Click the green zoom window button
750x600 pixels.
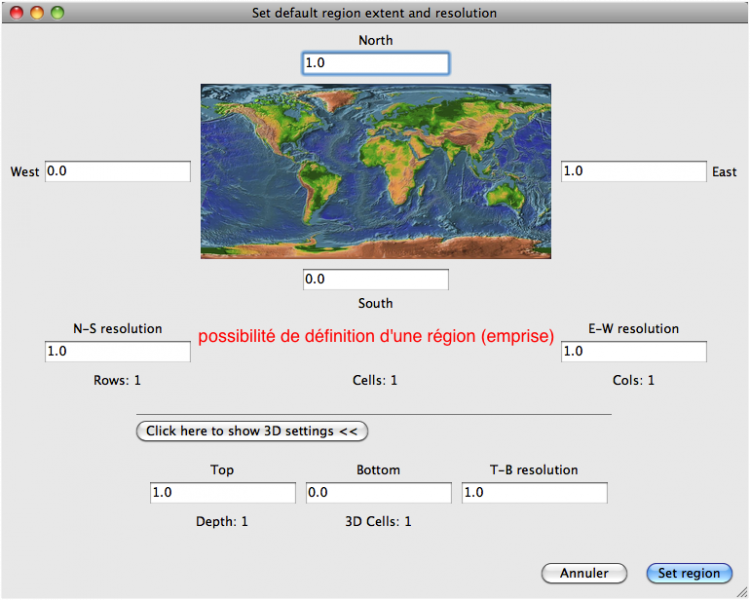(x=57, y=13)
